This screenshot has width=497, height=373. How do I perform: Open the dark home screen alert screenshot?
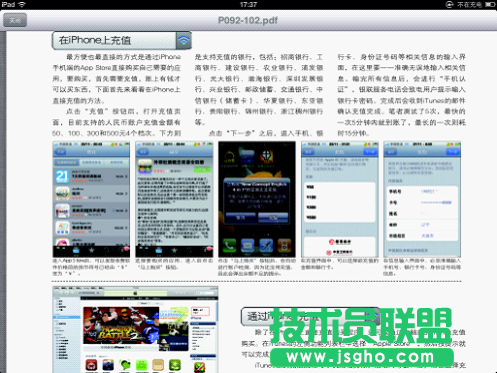(x=257, y=199)
